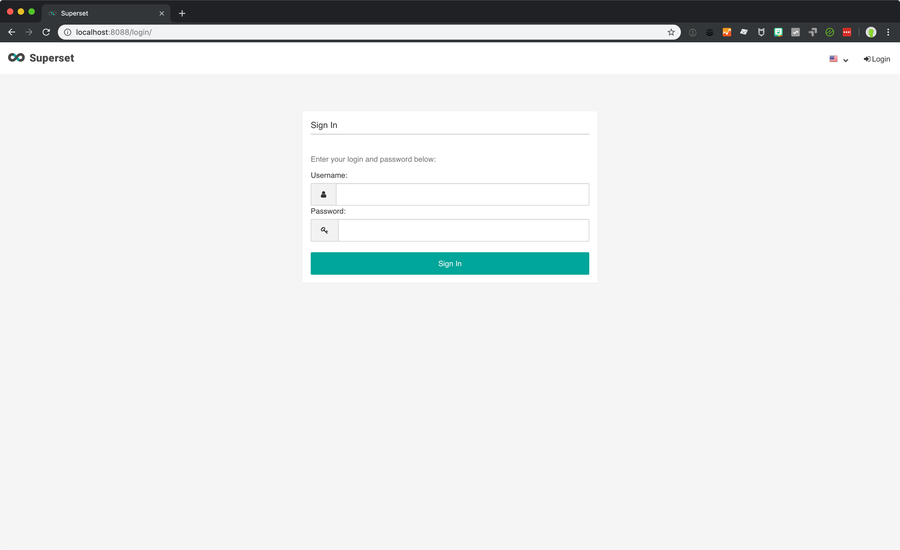Open new tab with plus button
Image resolution: width=900 pixels, height=550 pixels.
[182, 13]
